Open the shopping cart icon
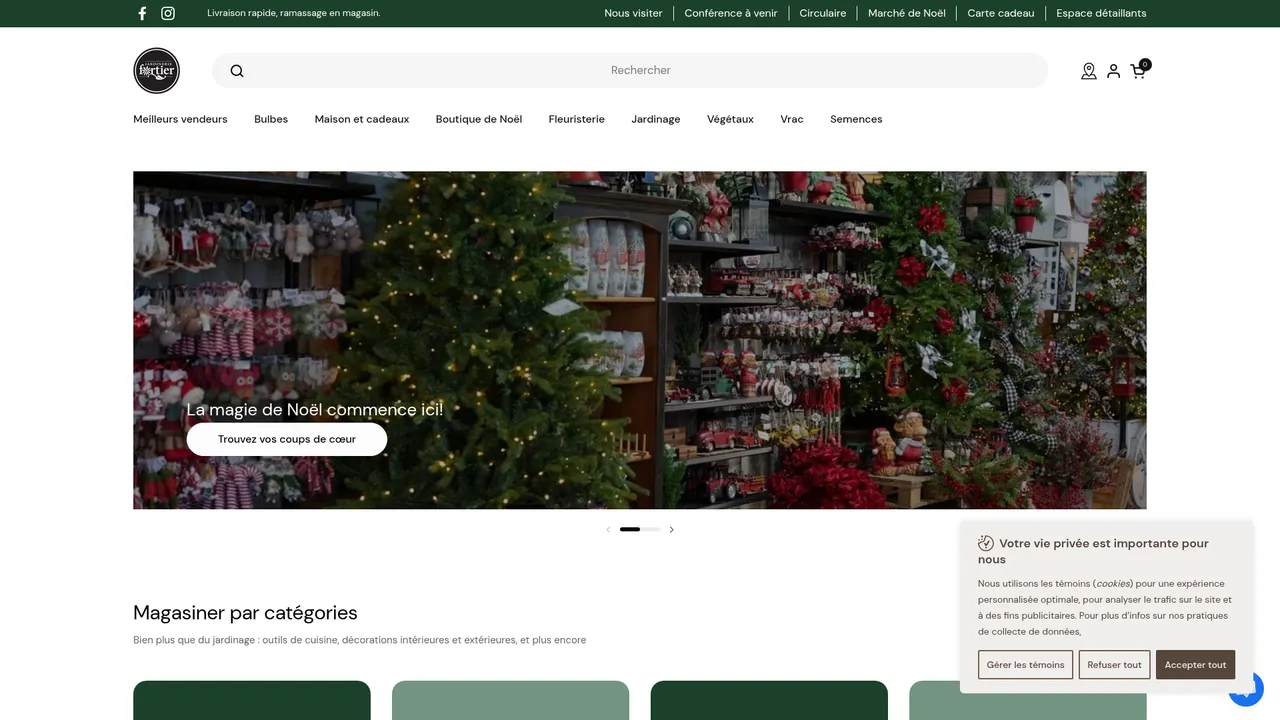Viewport: 1280px width, 720px height. 1139,70
